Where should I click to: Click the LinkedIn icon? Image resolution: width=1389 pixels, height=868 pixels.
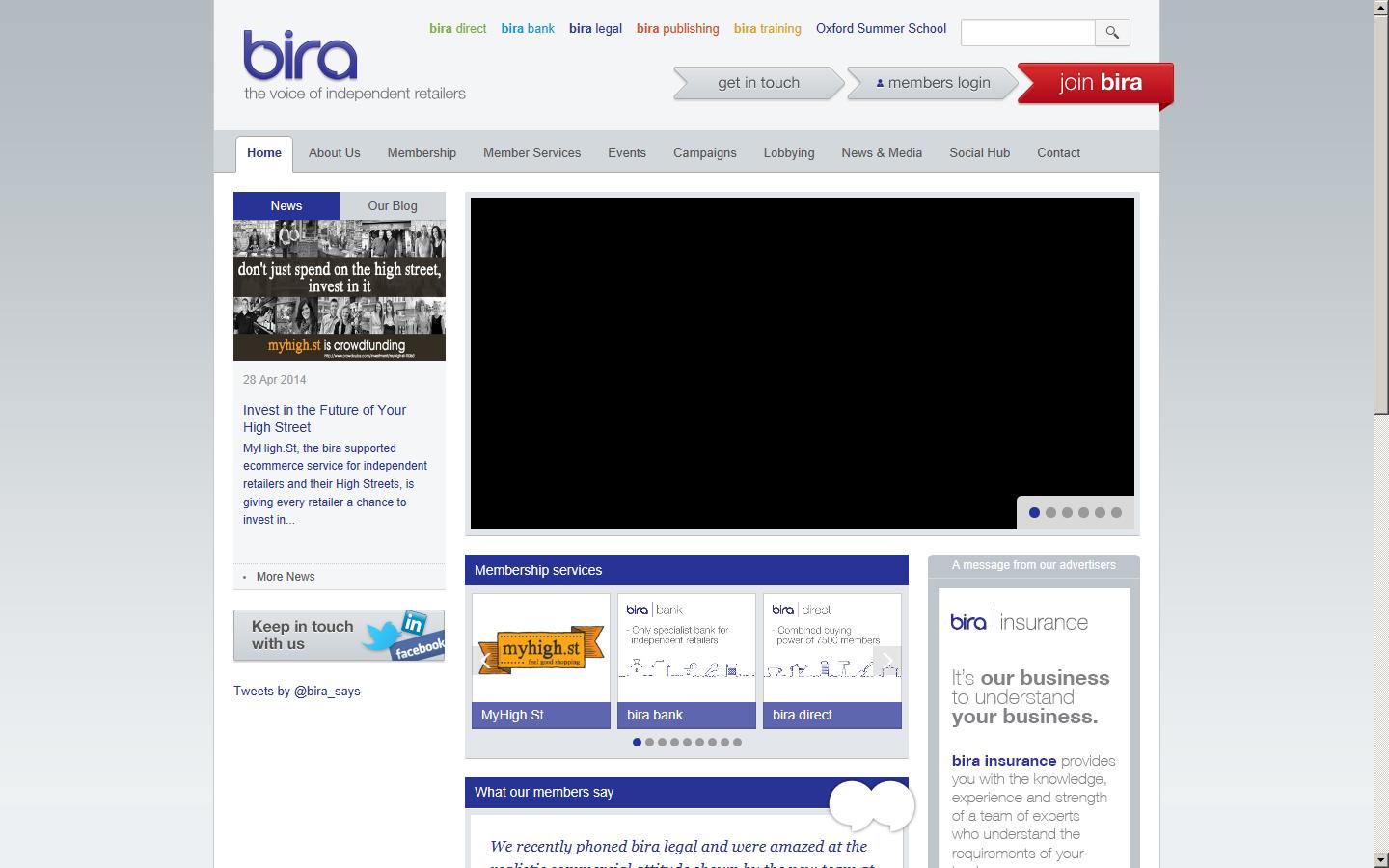pyautogui.click(x=413, y=624)
